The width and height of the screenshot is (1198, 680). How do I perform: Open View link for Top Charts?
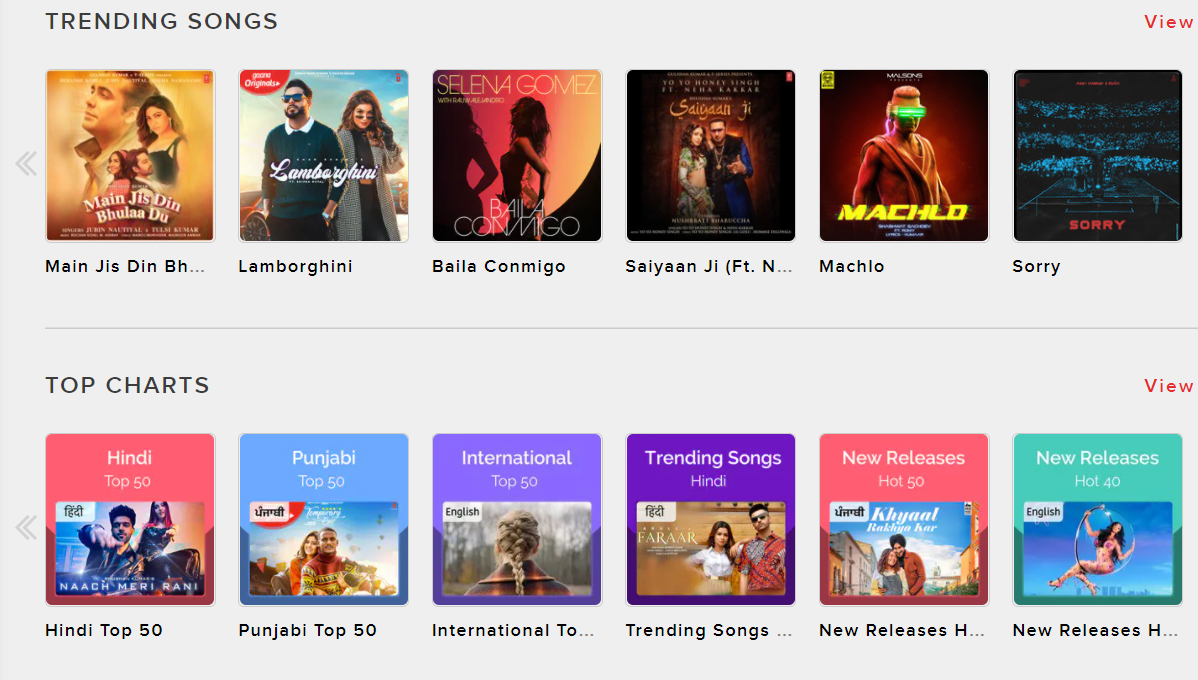1168,386
